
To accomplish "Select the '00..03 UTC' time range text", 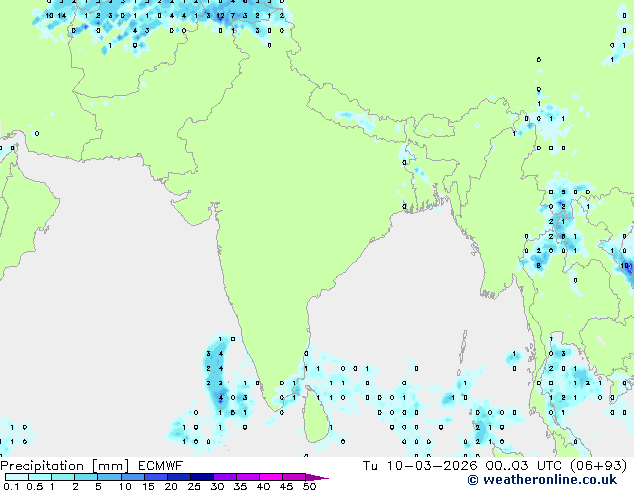I will [526, 466].
